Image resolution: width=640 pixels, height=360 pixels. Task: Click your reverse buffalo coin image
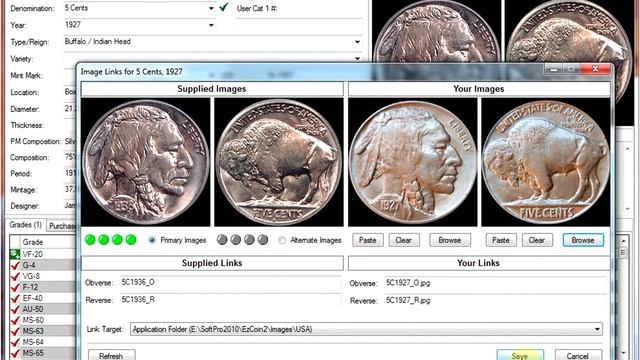546,162
